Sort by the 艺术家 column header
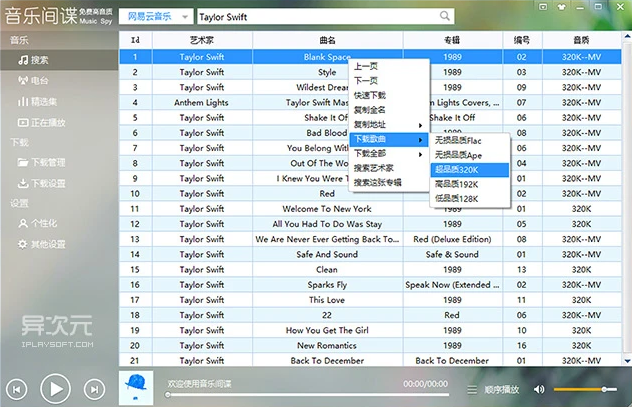This screenshot has width=632, height=407. (202, 40)
